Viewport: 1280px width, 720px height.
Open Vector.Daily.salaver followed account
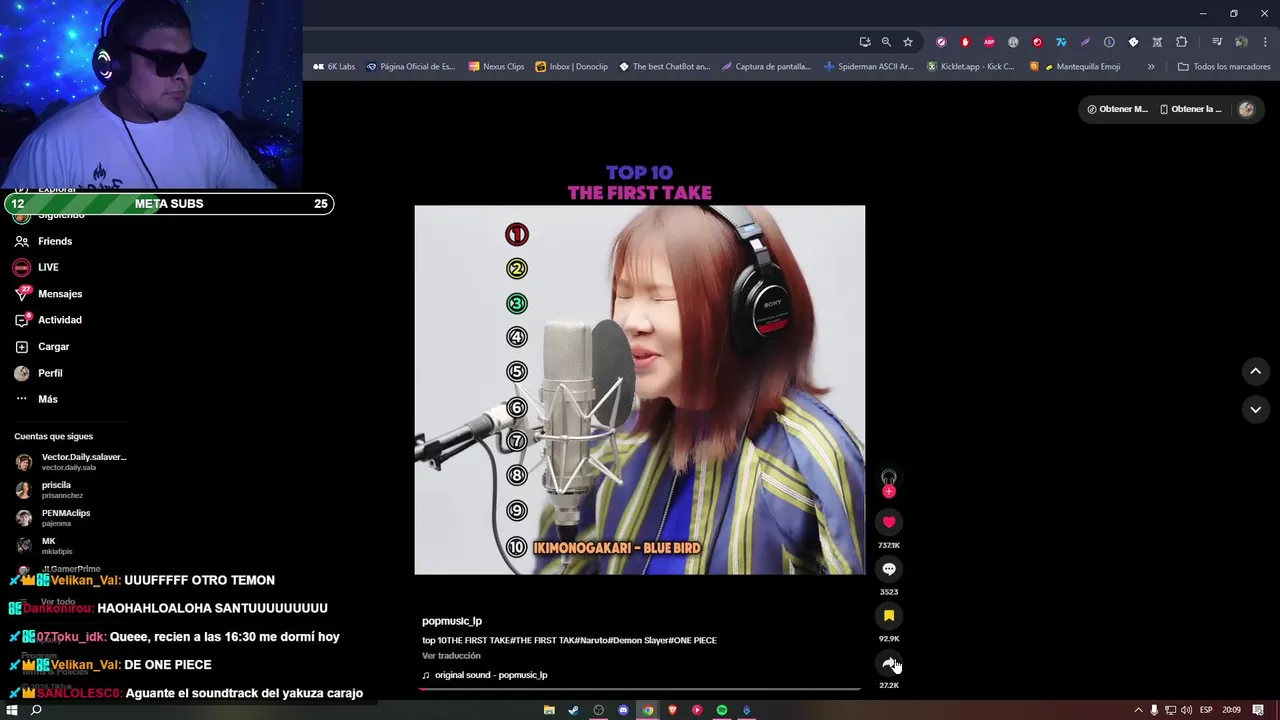[71, 462]
